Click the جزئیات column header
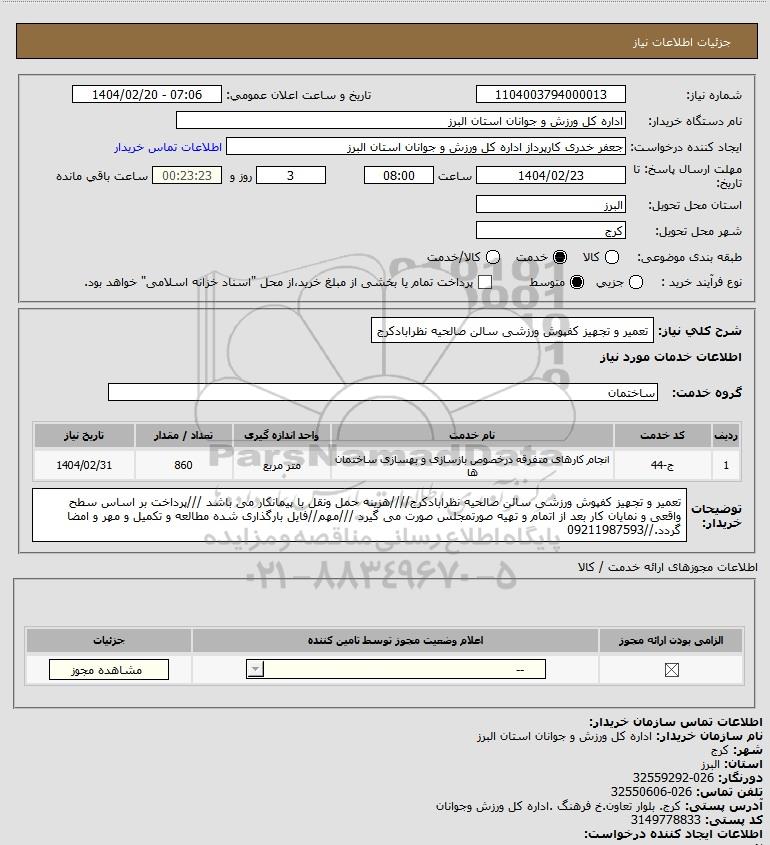The width and height of the screenshot is (770, 845). [x=108, y=640]
